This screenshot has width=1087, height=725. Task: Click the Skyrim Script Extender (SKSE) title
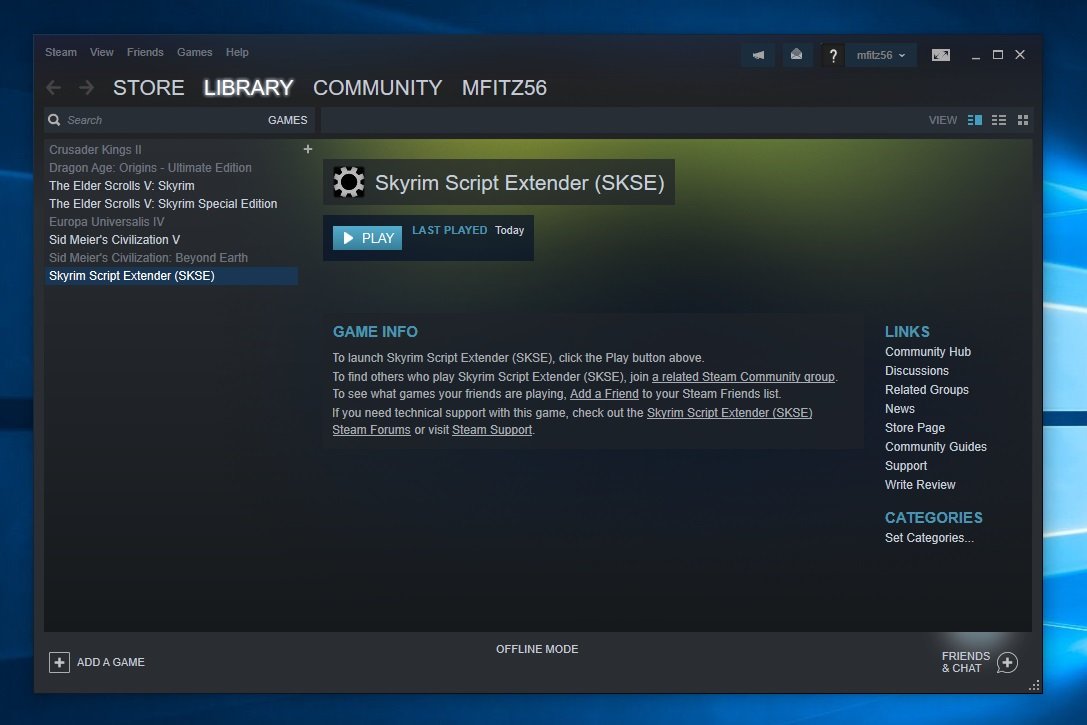[x=519, y=183]
